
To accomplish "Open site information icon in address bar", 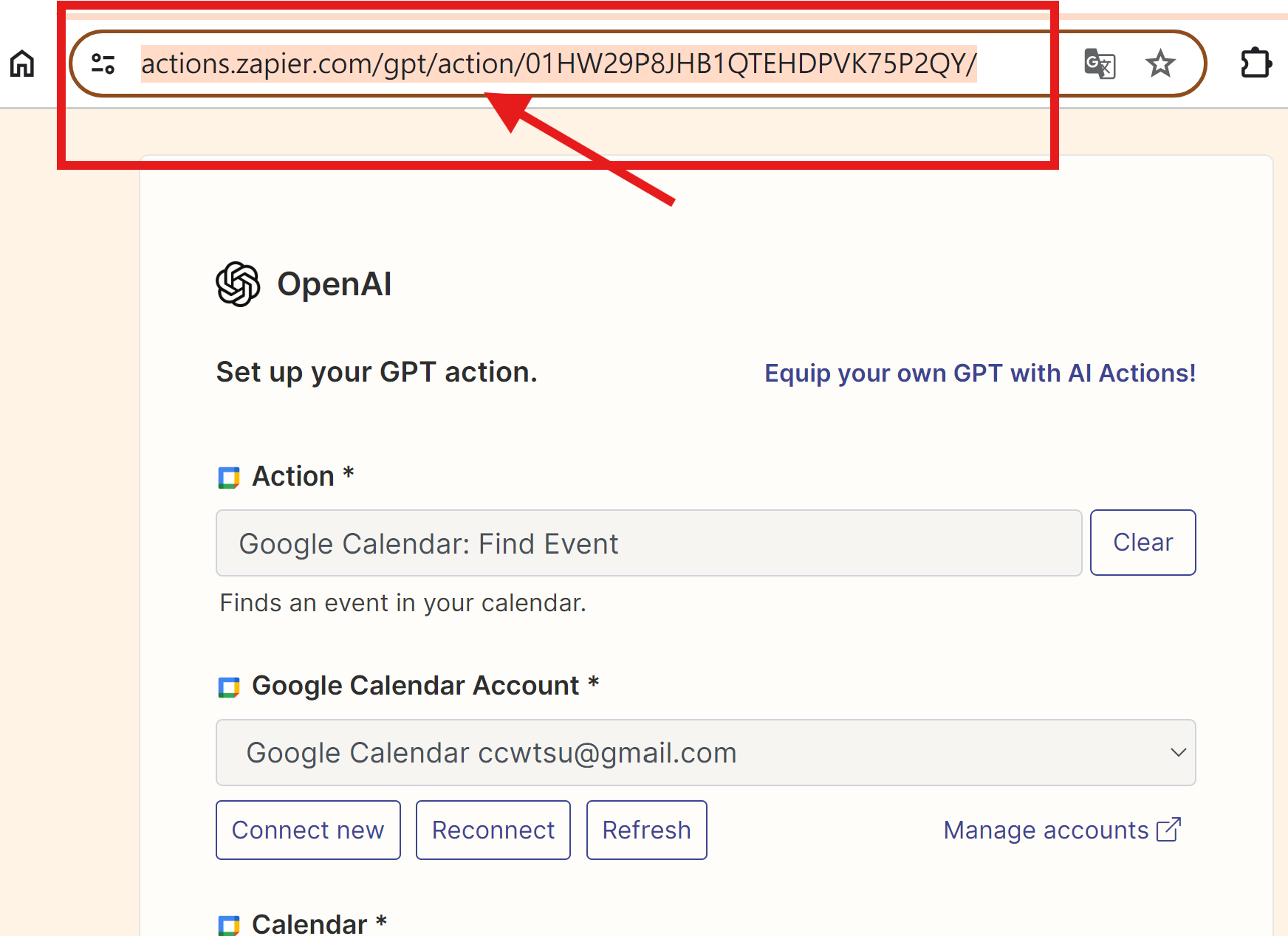I will pyautogui.click(x=103, y=63).
